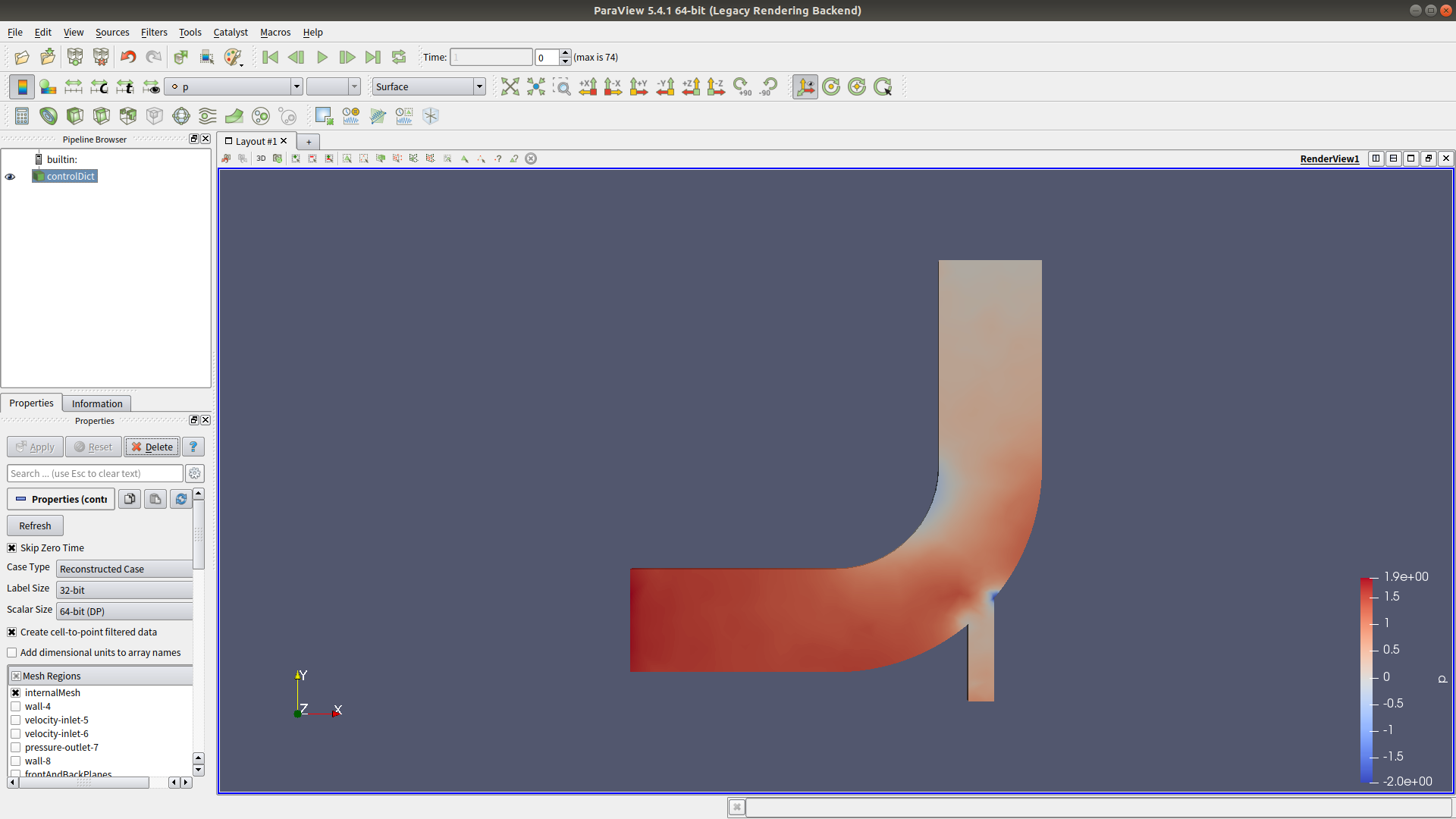Enable wall-4 mesh region
The image size is (1456, 819).
[15, 706]
